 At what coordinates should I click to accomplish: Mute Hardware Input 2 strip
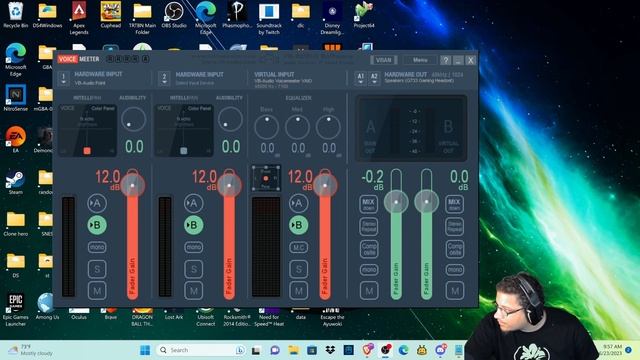coord(194,291)
